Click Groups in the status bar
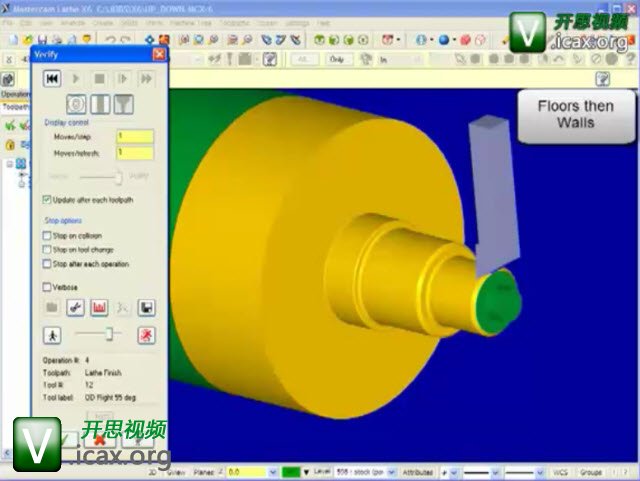Viewport: 640px width, 481px height. (591, 472)
